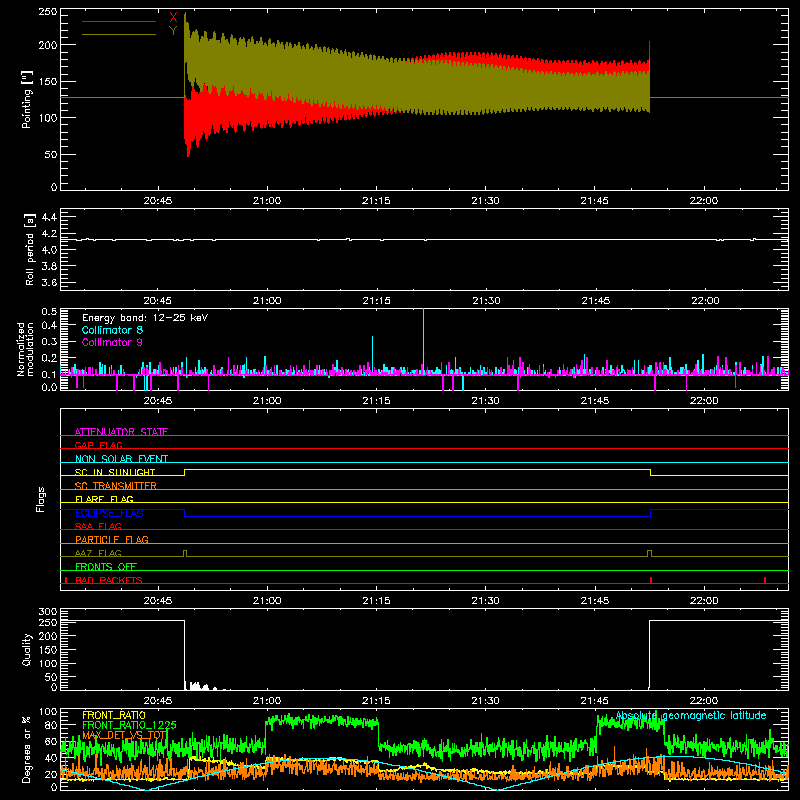Click the 3.6 tick on Roll period axis
The height and width of the screenshot is (800, 800).
tap(49, 282)
